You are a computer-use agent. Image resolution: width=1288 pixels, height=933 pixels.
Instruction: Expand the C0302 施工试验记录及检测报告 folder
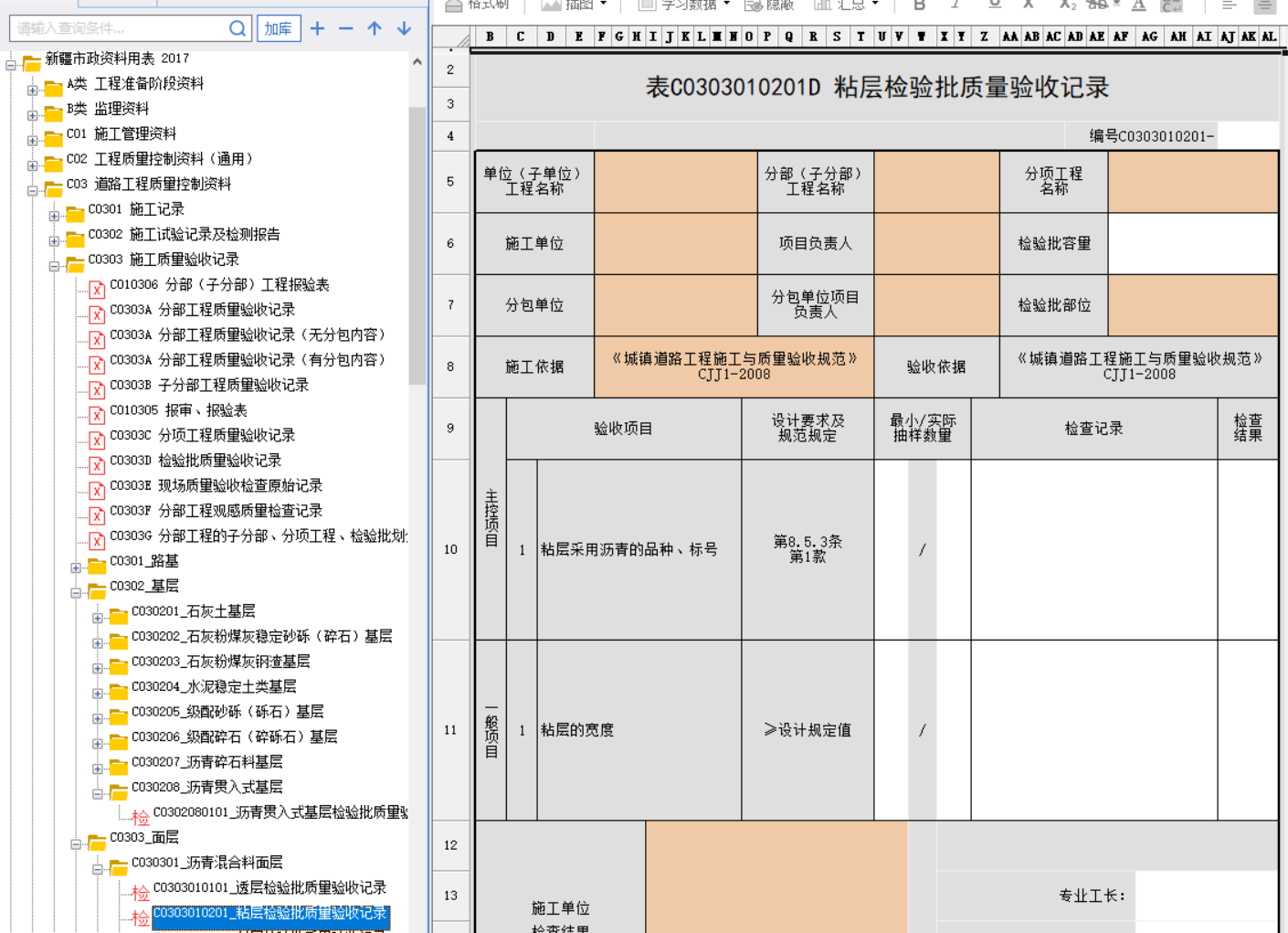pos(54,241)
